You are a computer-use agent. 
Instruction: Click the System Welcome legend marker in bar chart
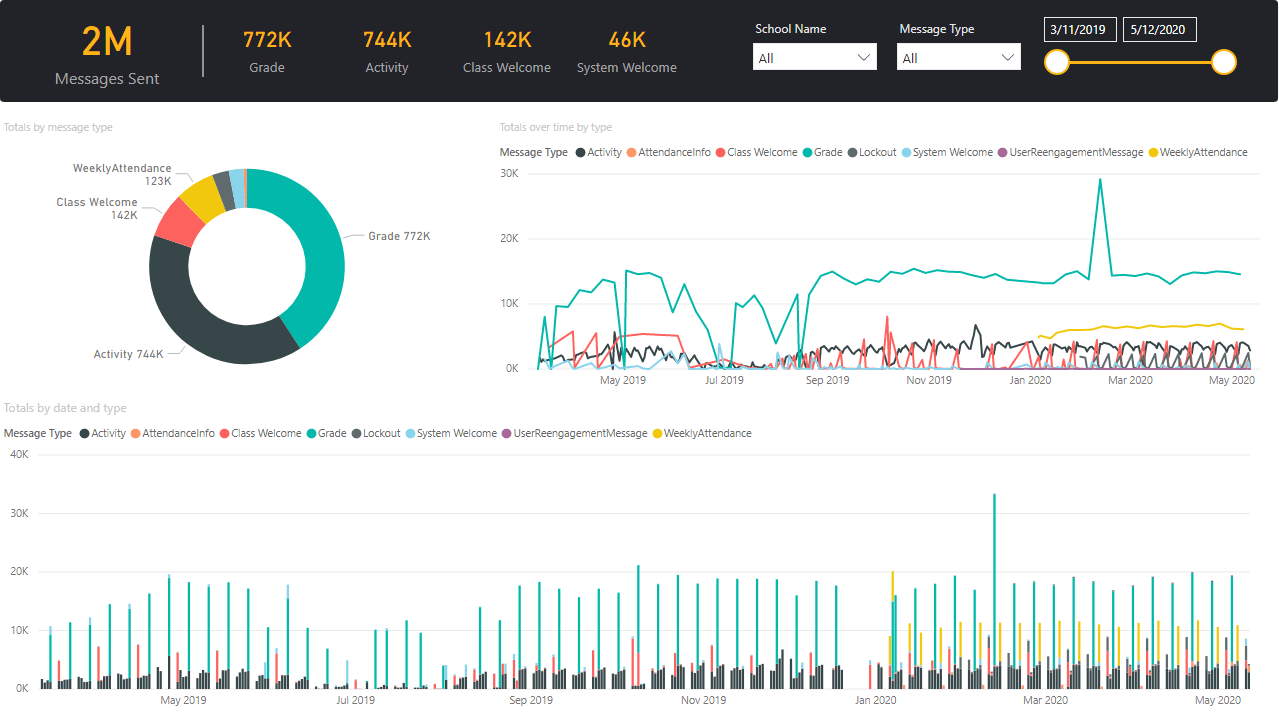pos(408,433)
